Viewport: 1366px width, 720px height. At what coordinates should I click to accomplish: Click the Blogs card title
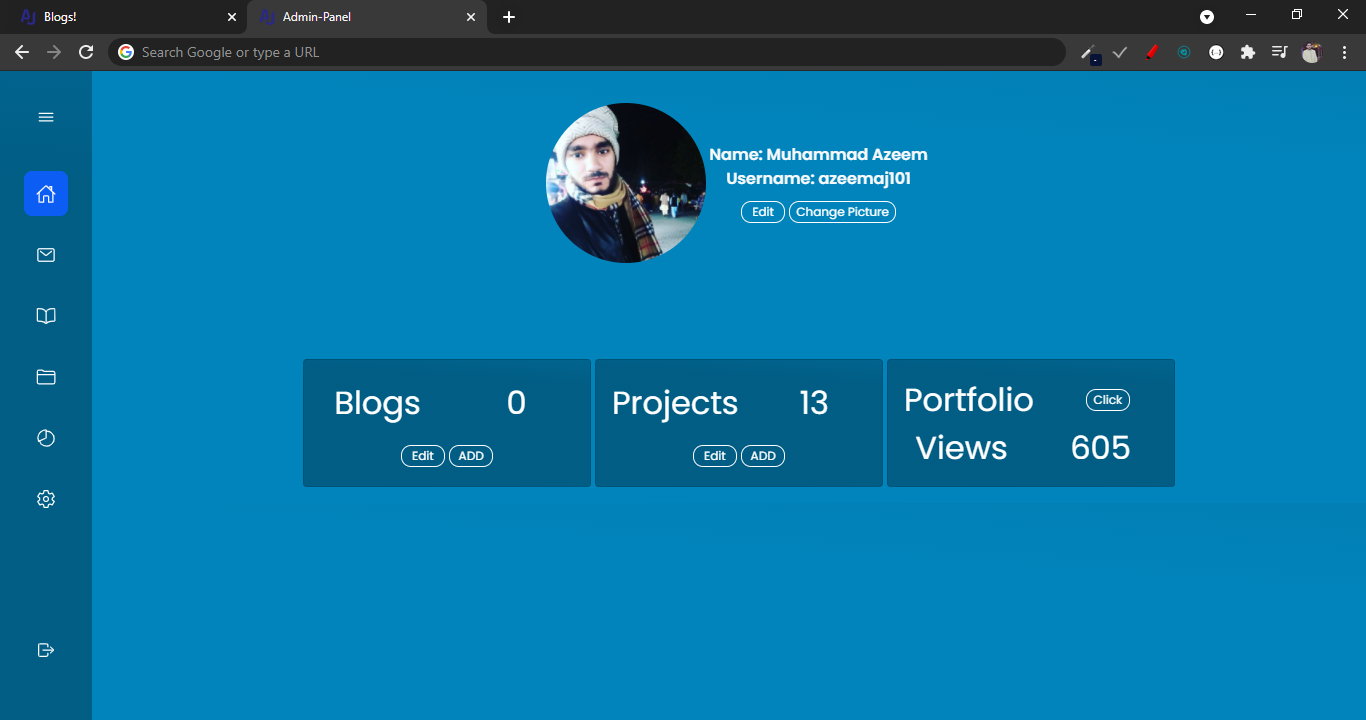(377, 403)
